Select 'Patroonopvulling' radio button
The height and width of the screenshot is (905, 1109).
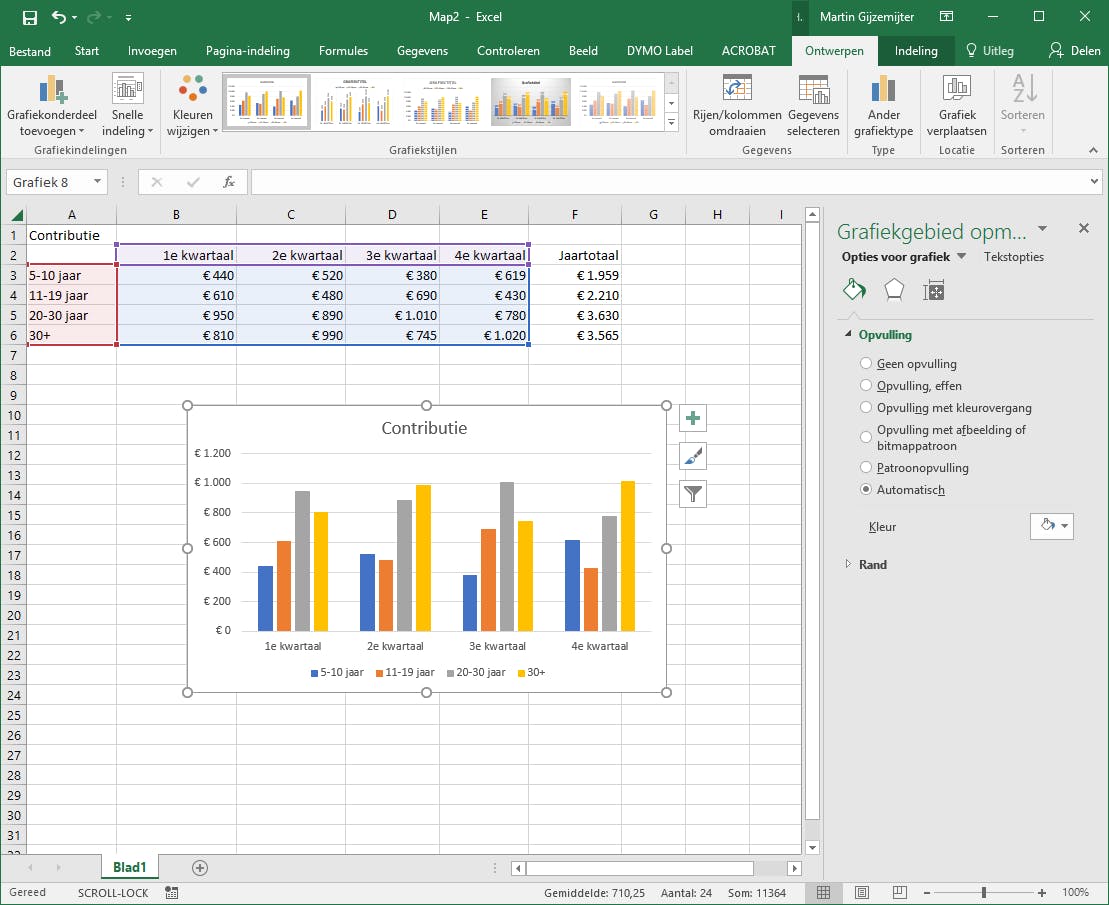point(866,468)
